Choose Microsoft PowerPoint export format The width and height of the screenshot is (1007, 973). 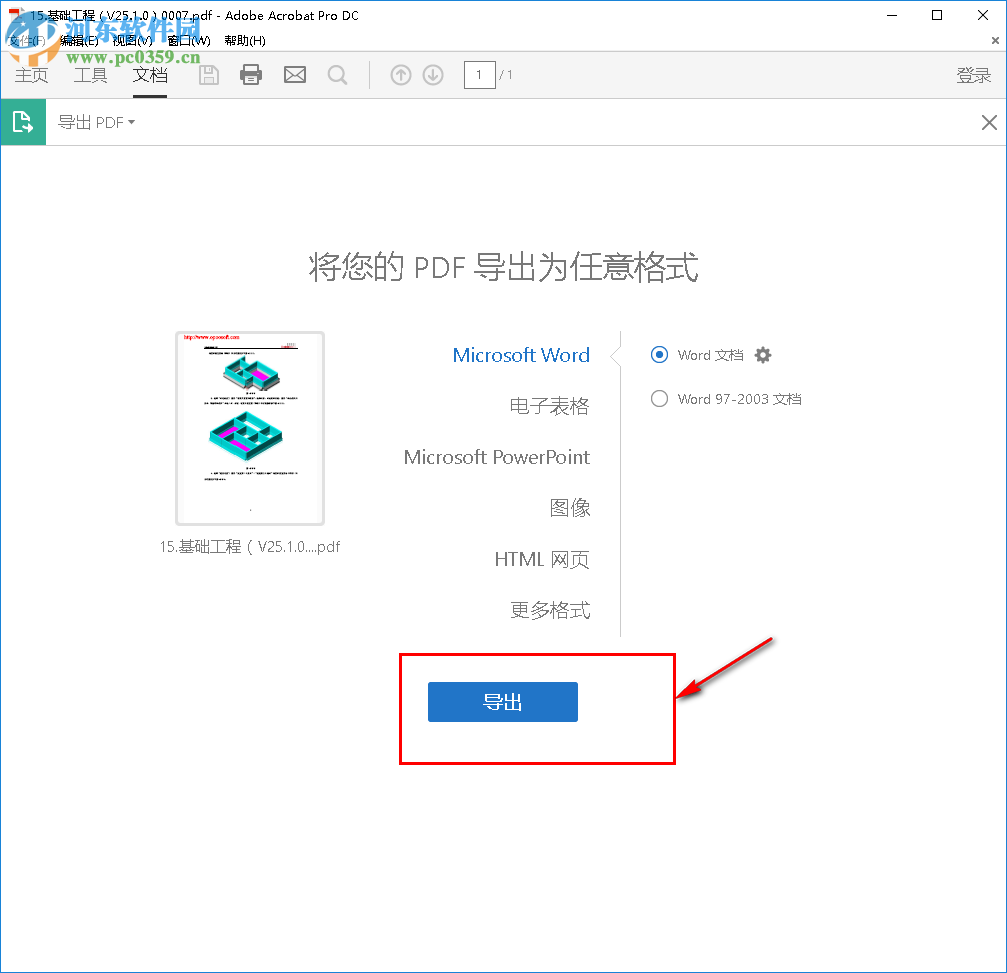pos(496,457)
